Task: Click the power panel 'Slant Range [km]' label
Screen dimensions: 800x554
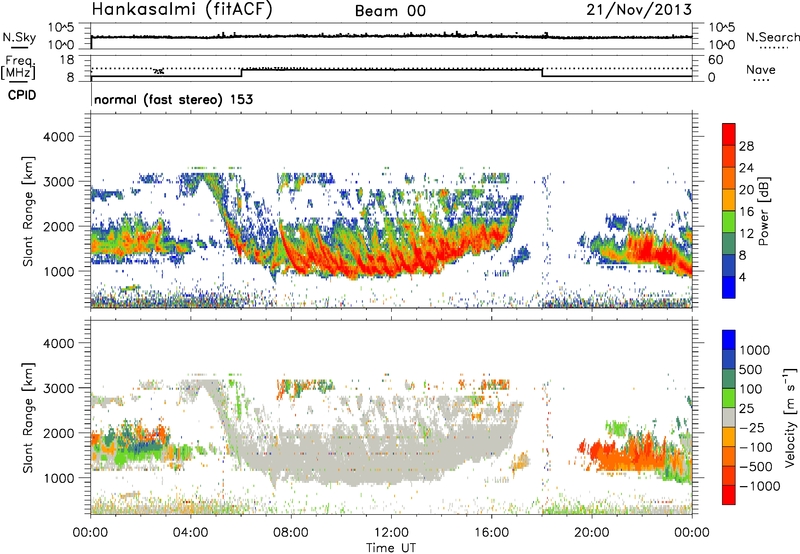Action: pos(28,211)
